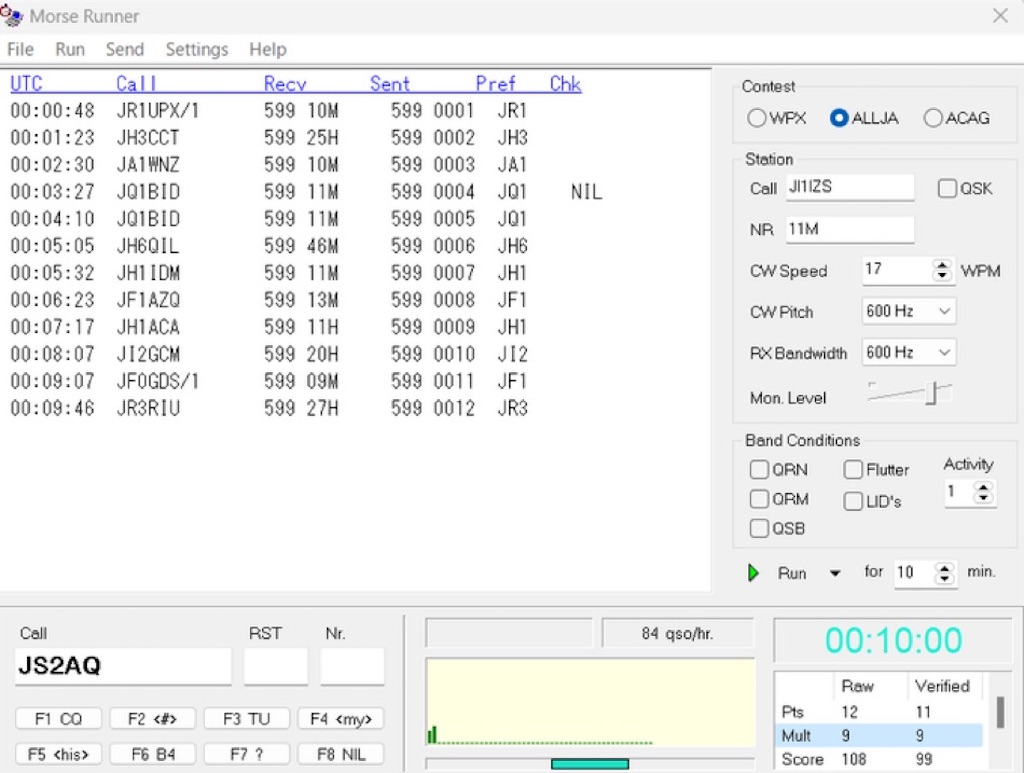Click the F2 <#> button
1024x773 pixels.
point(152,719)
